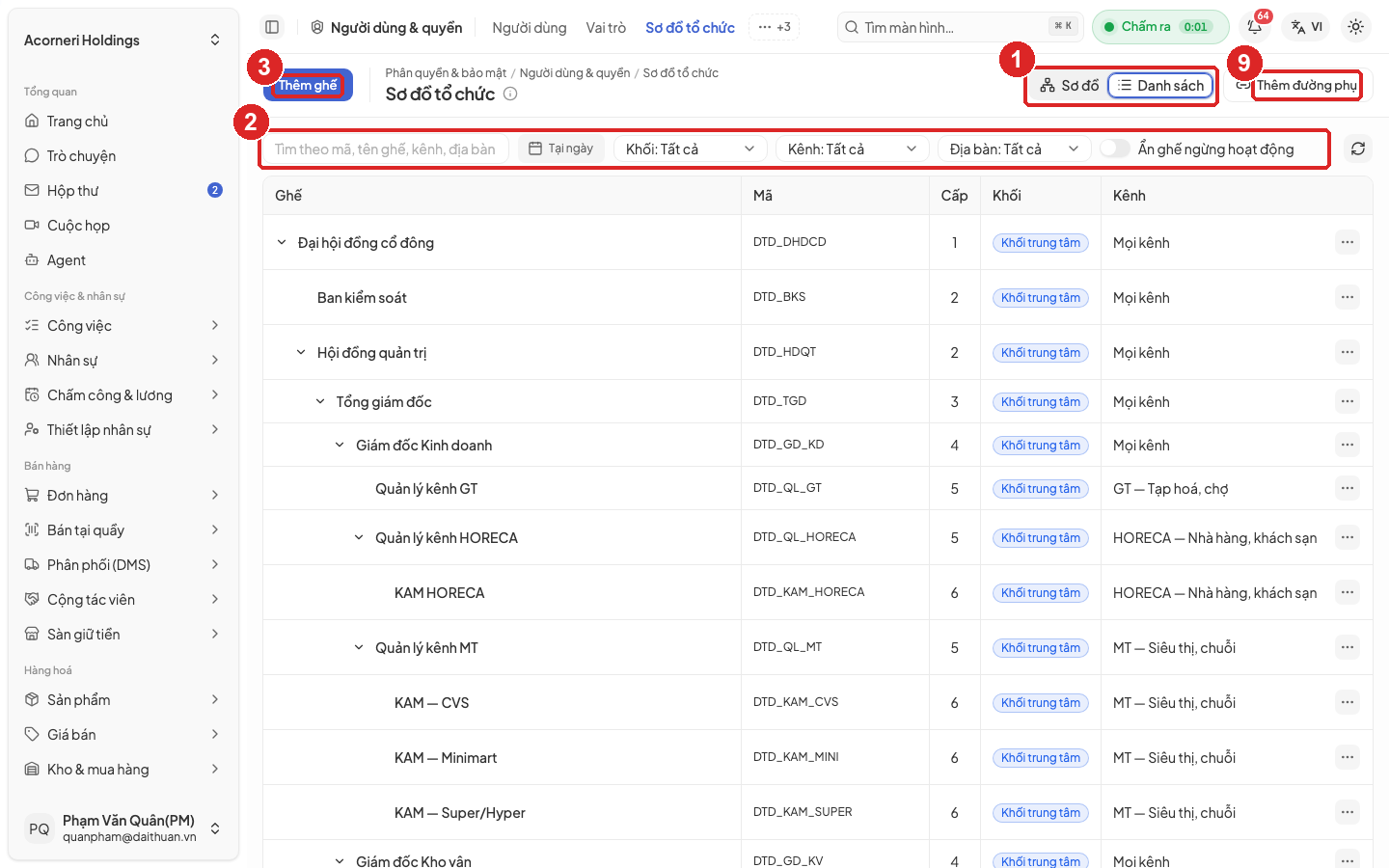Viewport: 1389px width, 868px height.
Task: Click Tìm màn hình search box
Action: [x=961, y=27]
